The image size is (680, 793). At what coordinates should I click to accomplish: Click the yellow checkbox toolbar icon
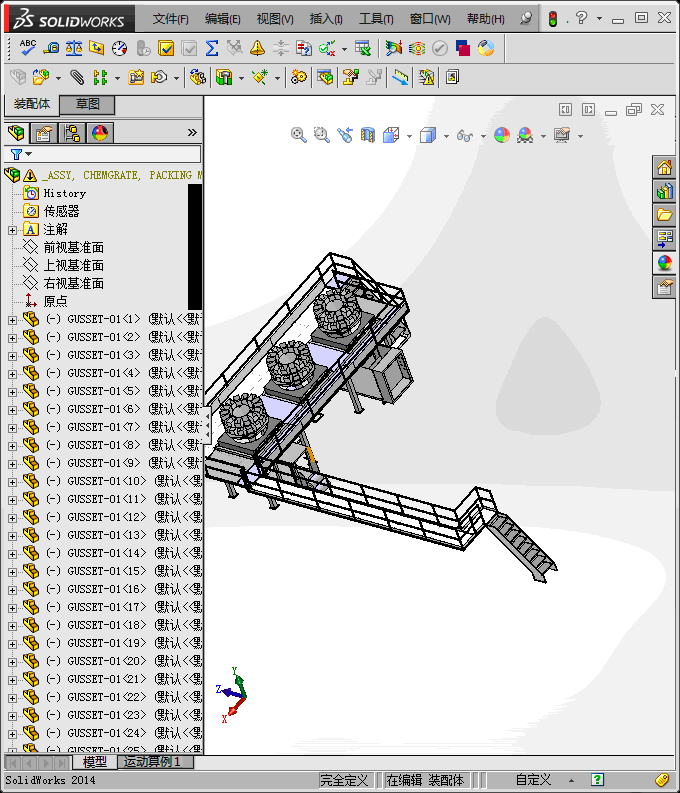coord(166,48)
